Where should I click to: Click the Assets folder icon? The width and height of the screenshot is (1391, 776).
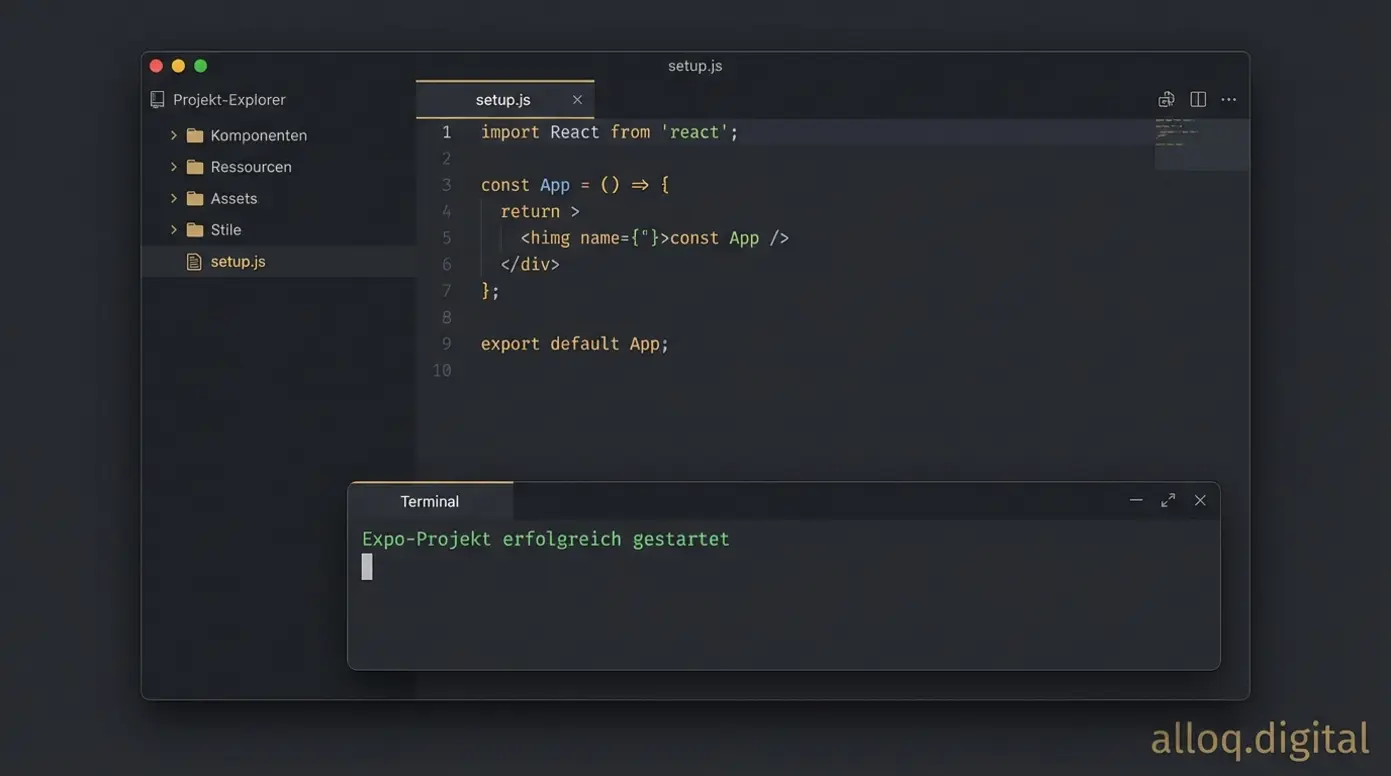pos(194,197)
